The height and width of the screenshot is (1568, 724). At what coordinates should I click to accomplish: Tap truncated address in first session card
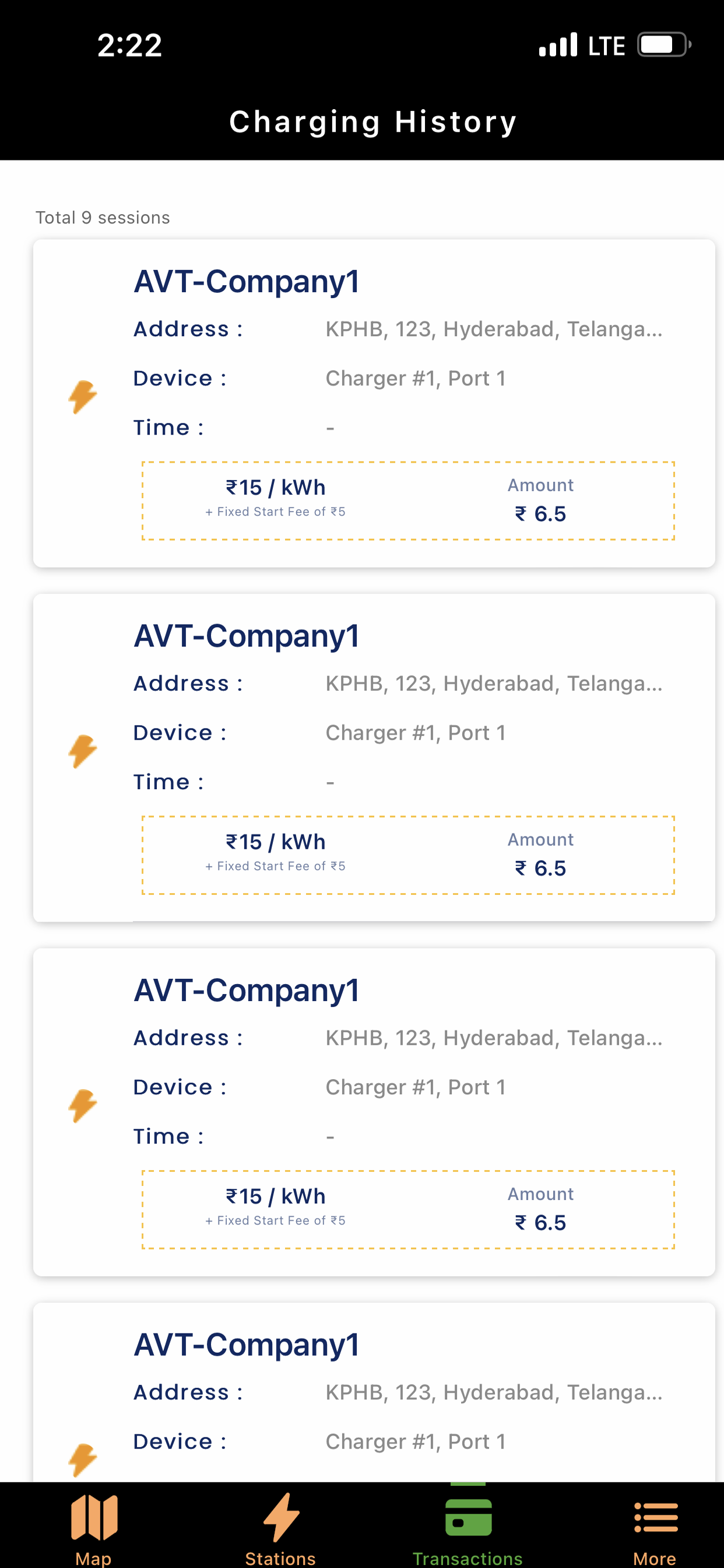[494, 330]
